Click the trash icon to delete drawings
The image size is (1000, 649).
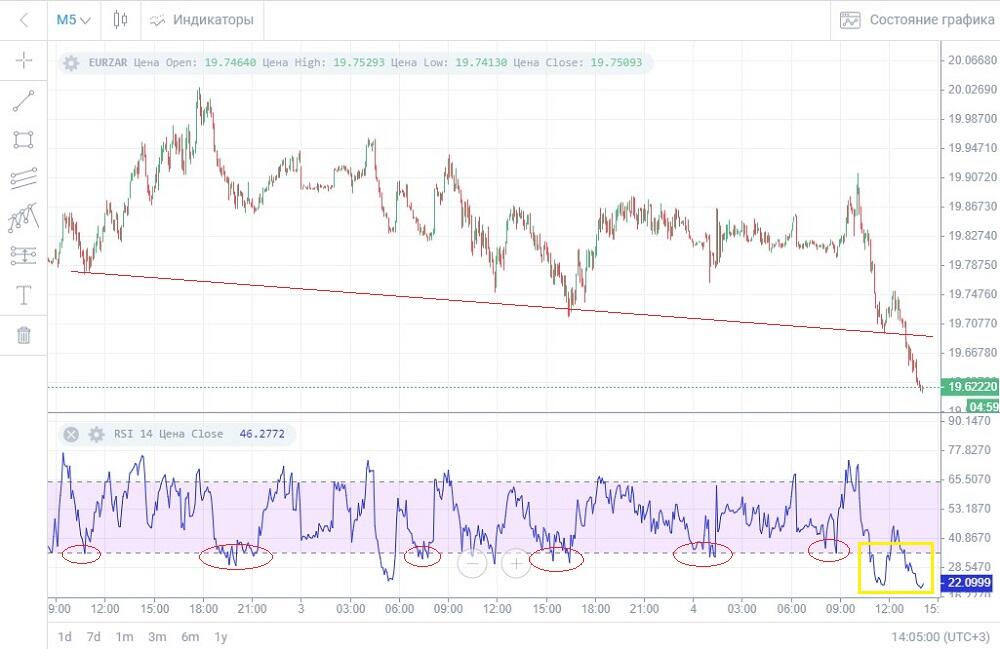(24, 335)
